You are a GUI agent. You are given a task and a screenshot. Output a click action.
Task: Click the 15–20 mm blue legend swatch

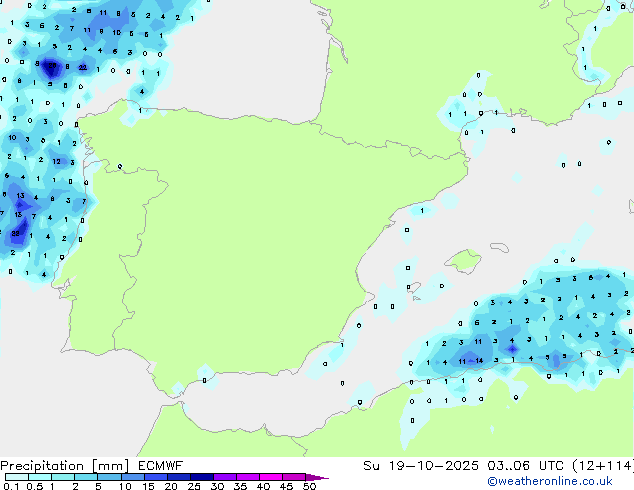pos(155,477)
